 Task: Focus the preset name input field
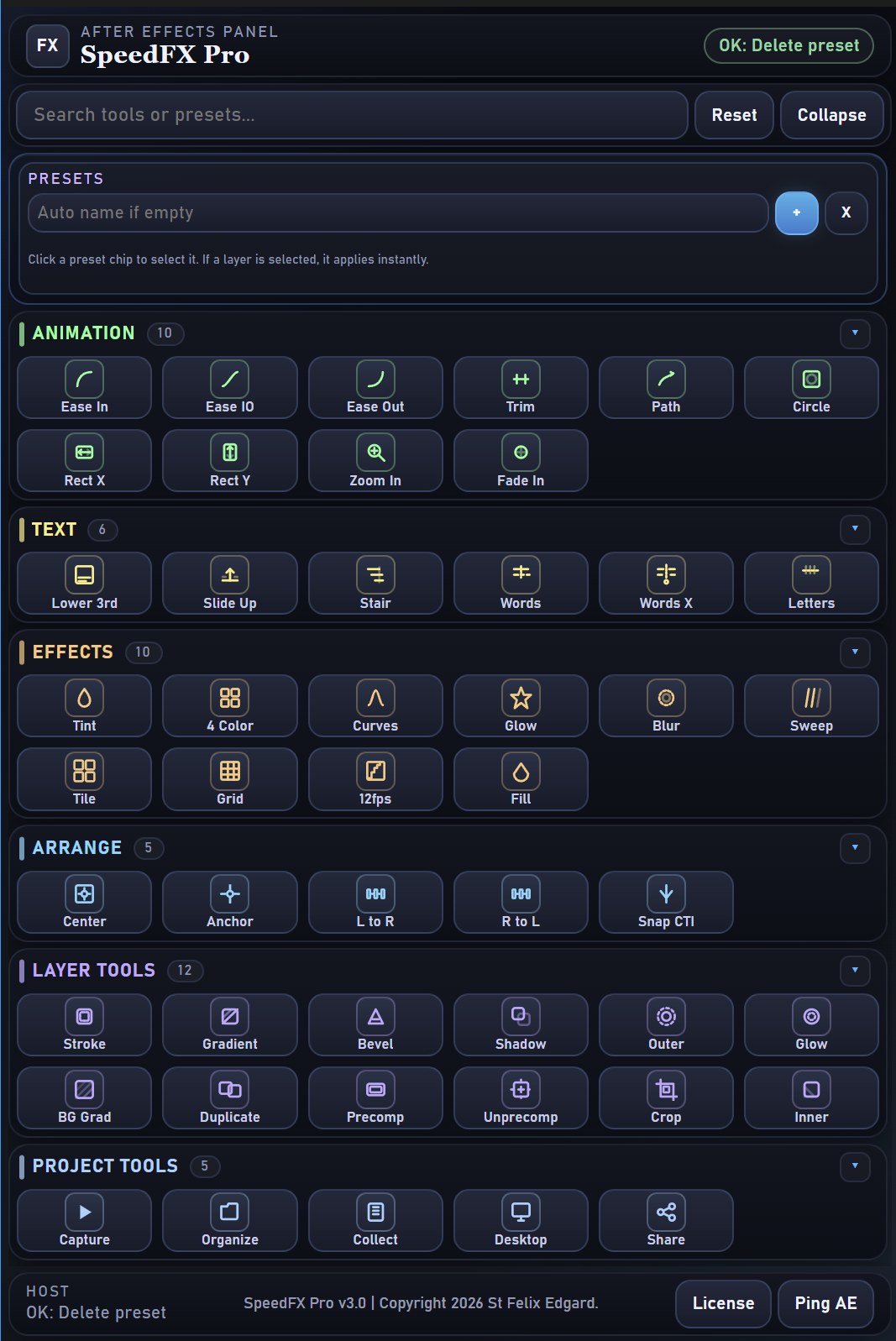[398, 213]
